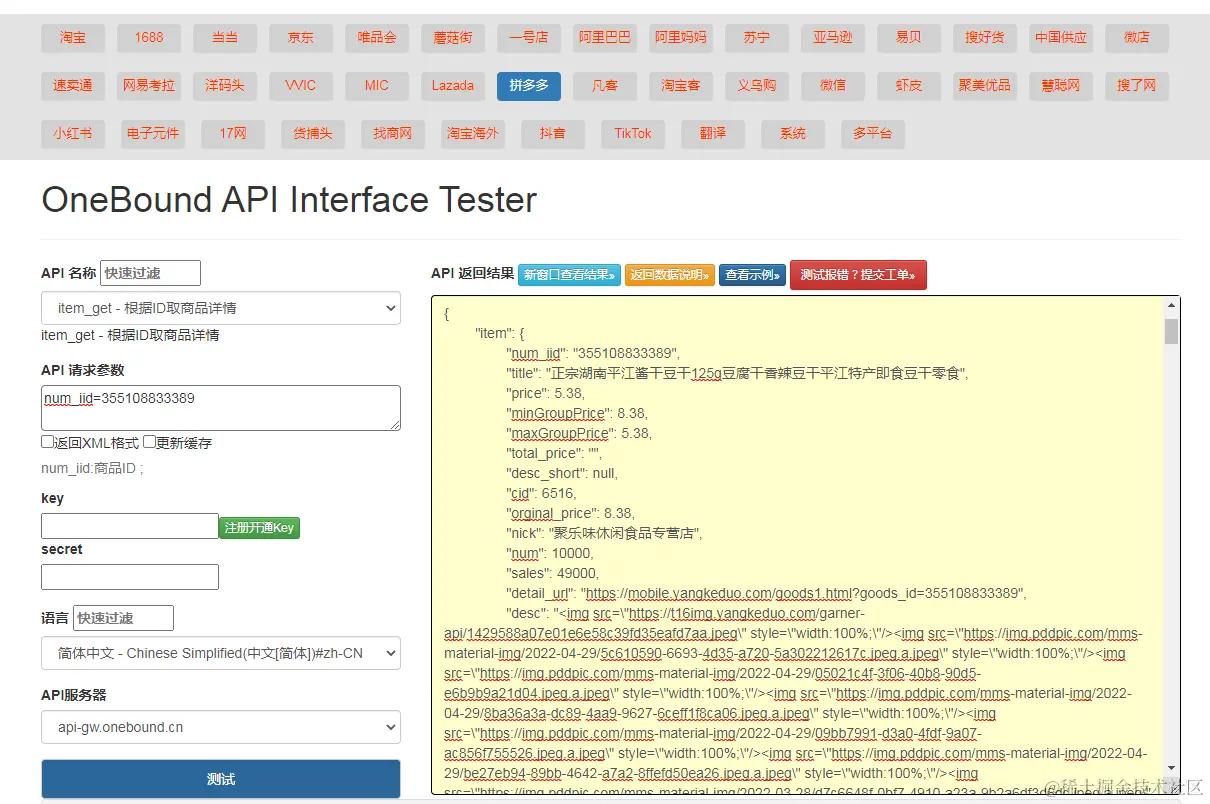
Task: Expand the item_get API name dropdown
Action: [x=221, y=308]
